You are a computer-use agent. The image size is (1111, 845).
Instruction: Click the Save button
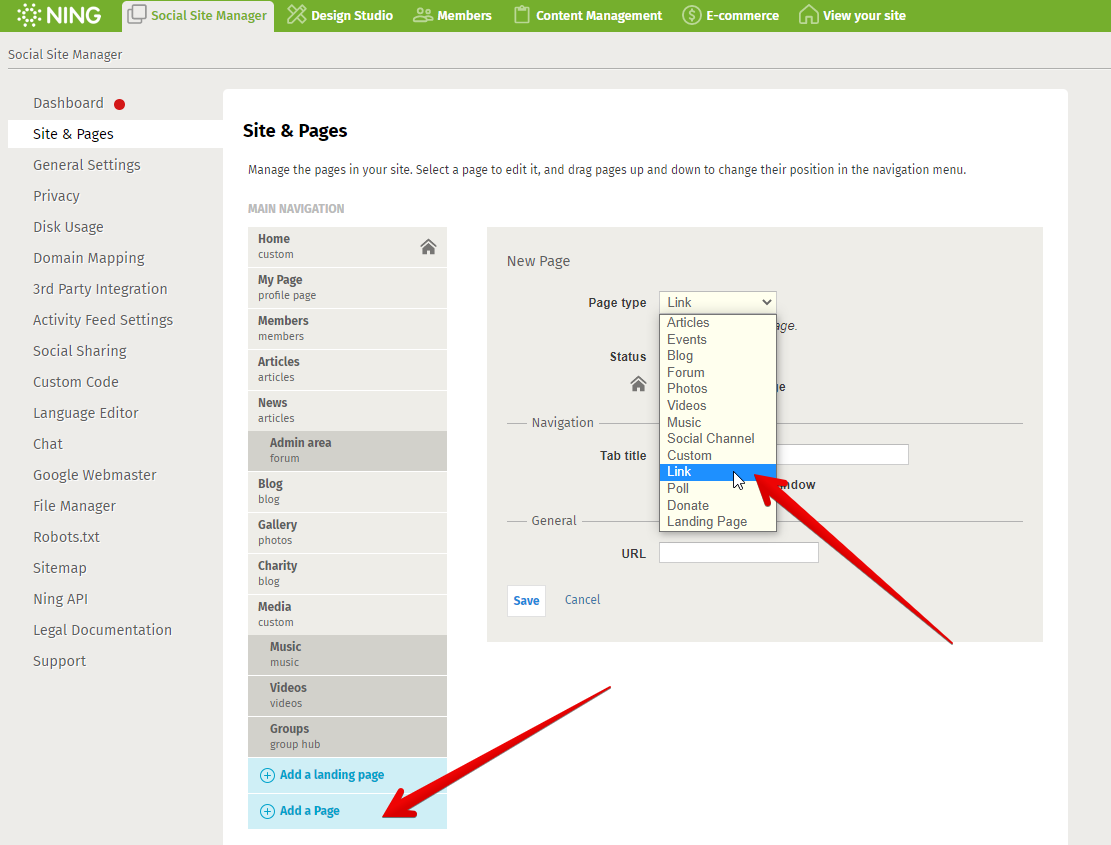click(x=526, y=601)
